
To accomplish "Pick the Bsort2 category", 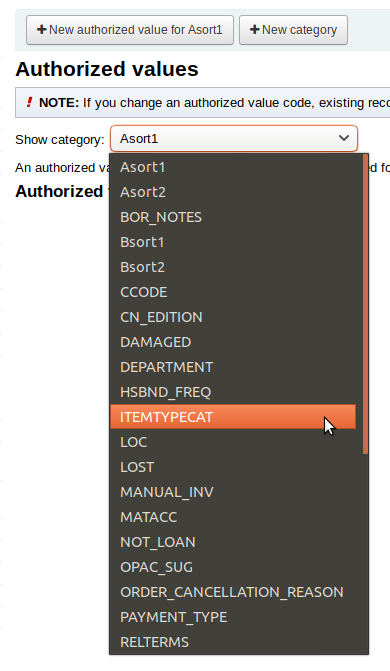I will point(233,267).
